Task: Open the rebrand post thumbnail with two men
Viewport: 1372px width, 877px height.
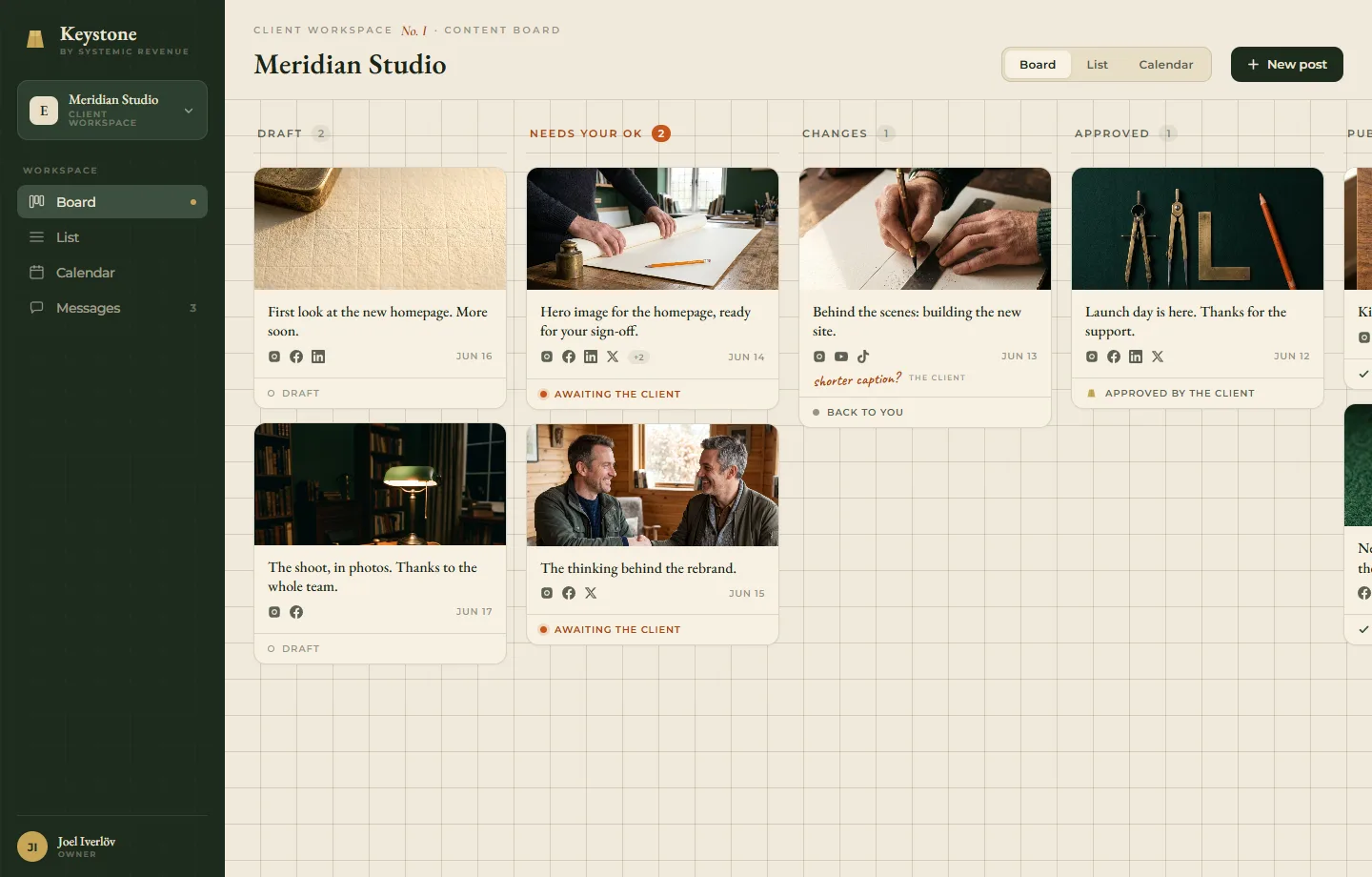Action: click(653, 485)
